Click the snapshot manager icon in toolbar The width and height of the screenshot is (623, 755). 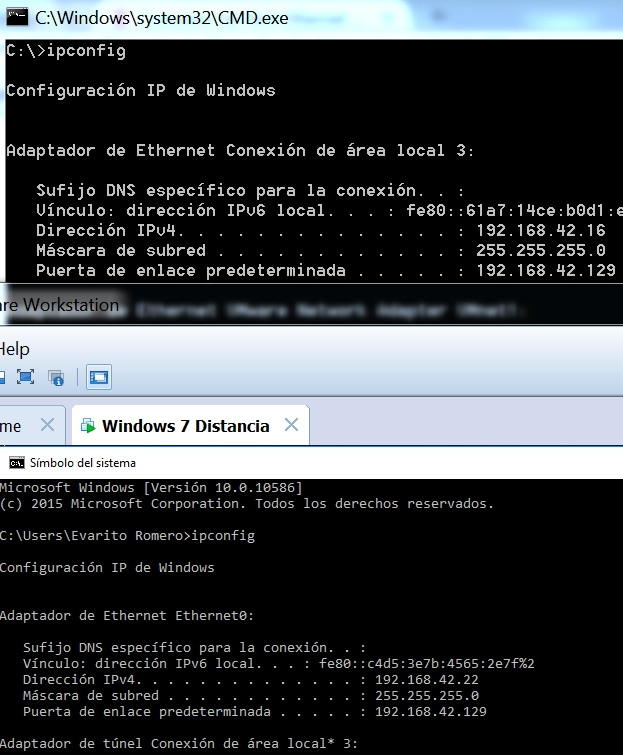pos(57,377)
